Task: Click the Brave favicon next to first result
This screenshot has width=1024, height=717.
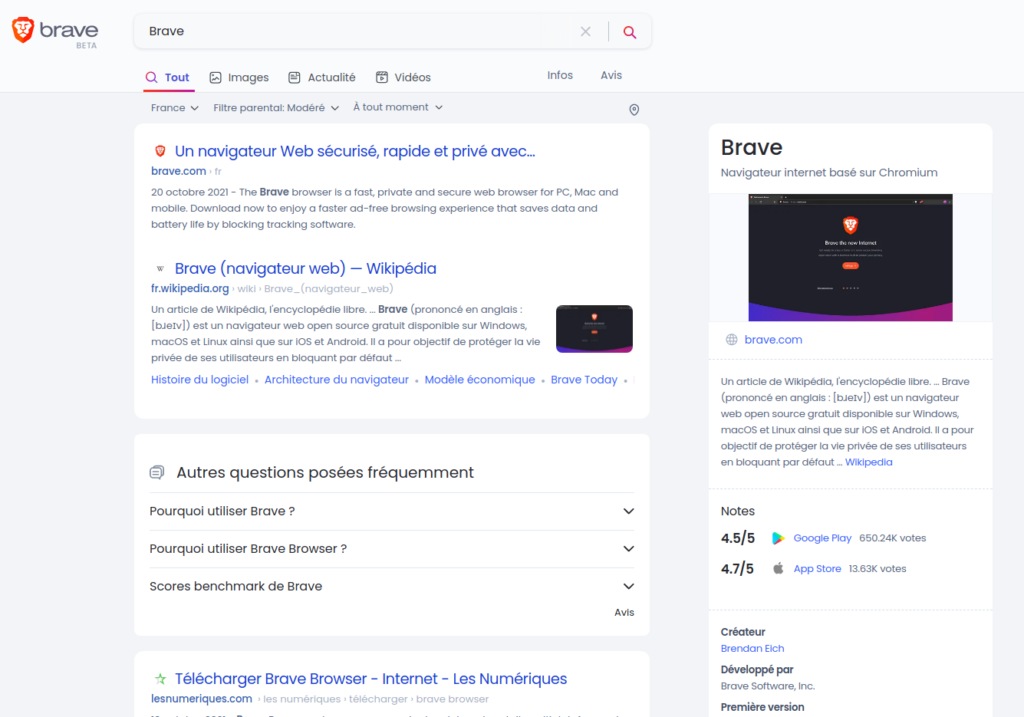Action: (160, 151)
